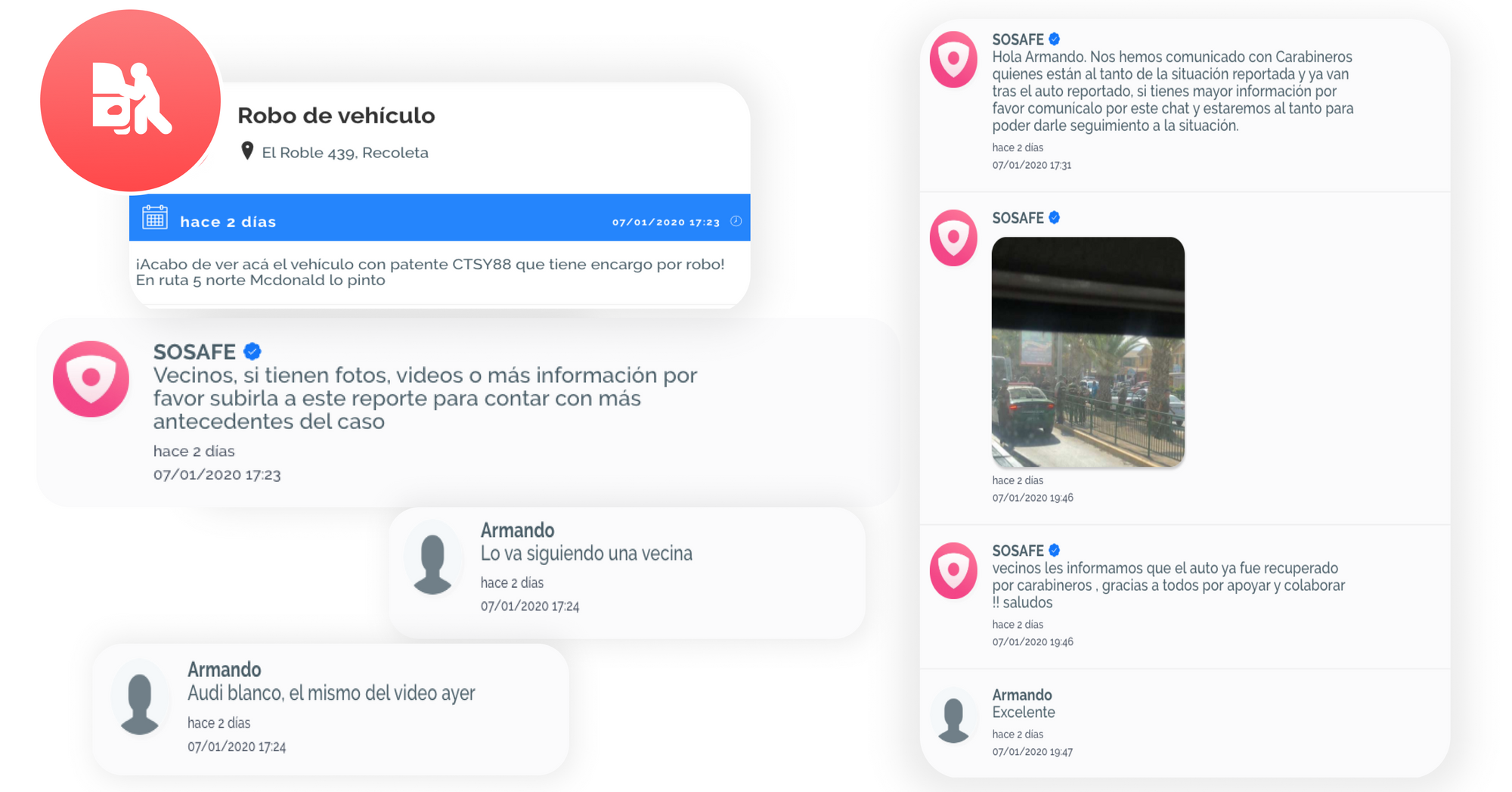Click the timestamp '07/01/2020 19:47'

[x=1032, y=752]
